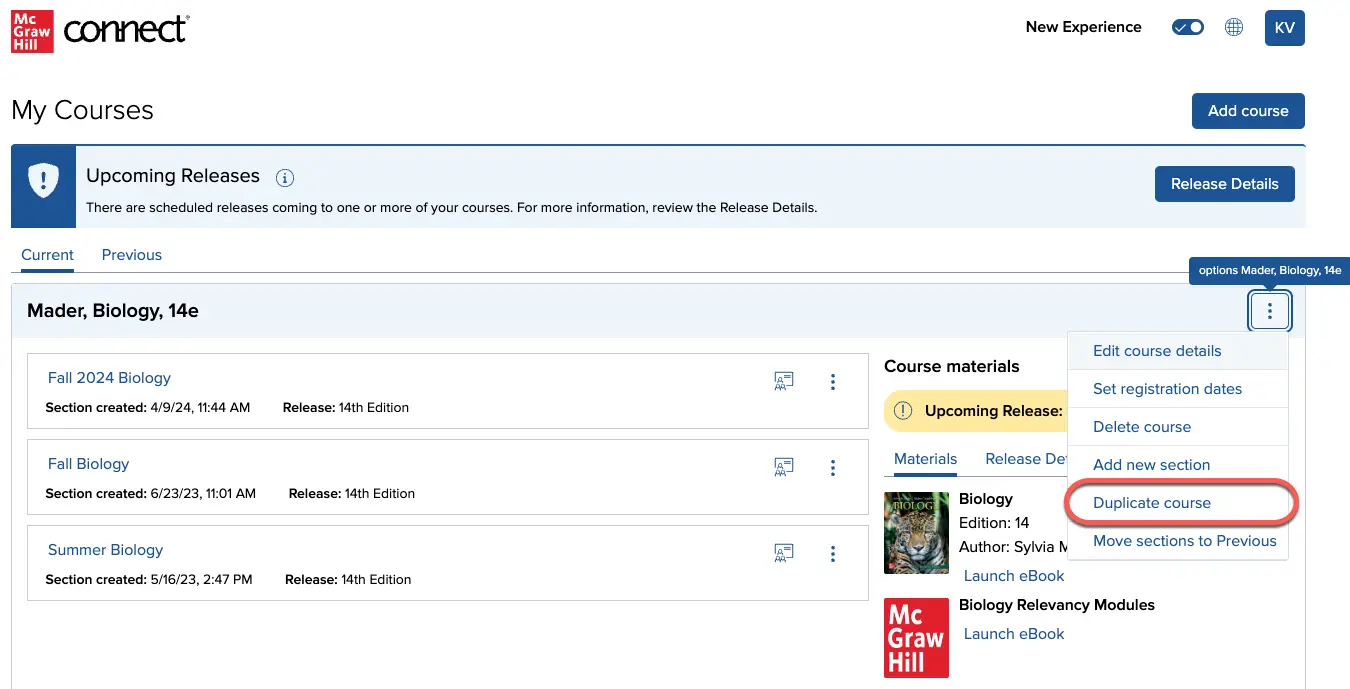Open the Summer Biology options kebab menu
Viewport: 1350px width, 689px height.
(832, 553)
